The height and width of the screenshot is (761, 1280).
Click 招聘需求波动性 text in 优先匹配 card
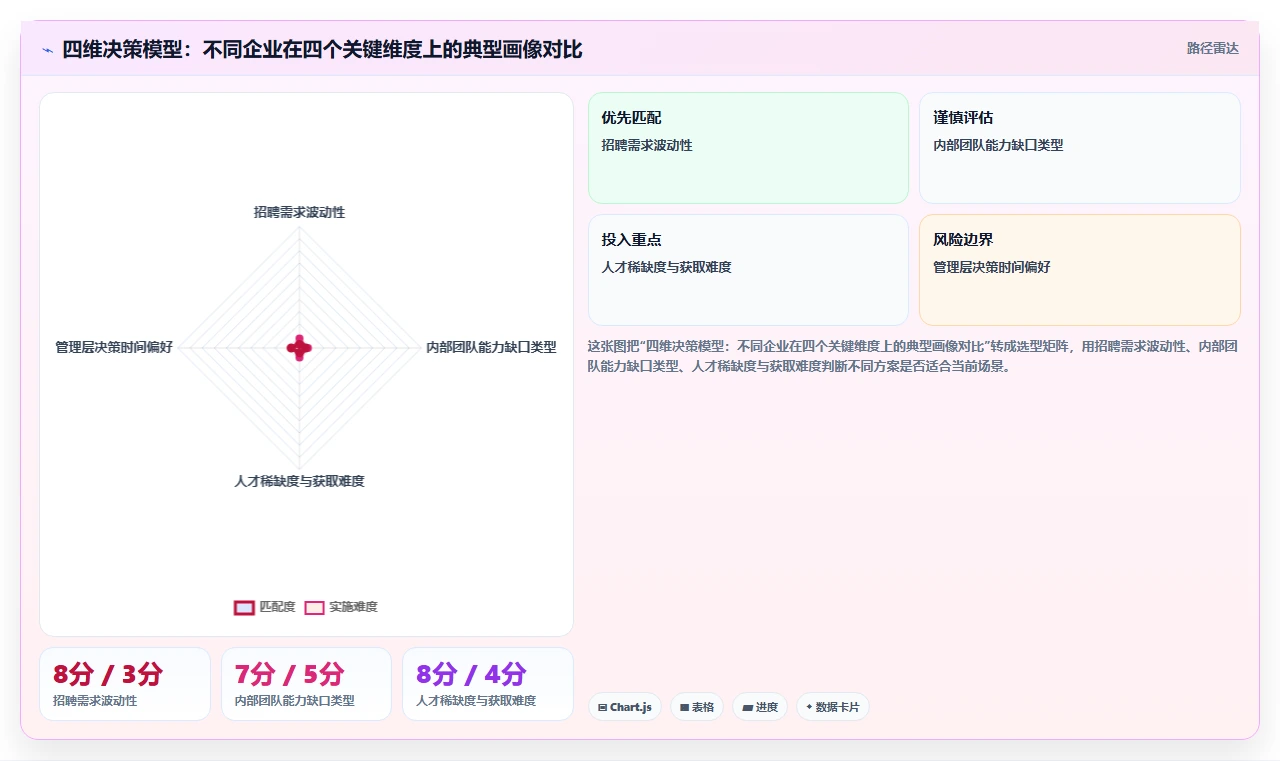pyautogui.click(x=647, y=145)
